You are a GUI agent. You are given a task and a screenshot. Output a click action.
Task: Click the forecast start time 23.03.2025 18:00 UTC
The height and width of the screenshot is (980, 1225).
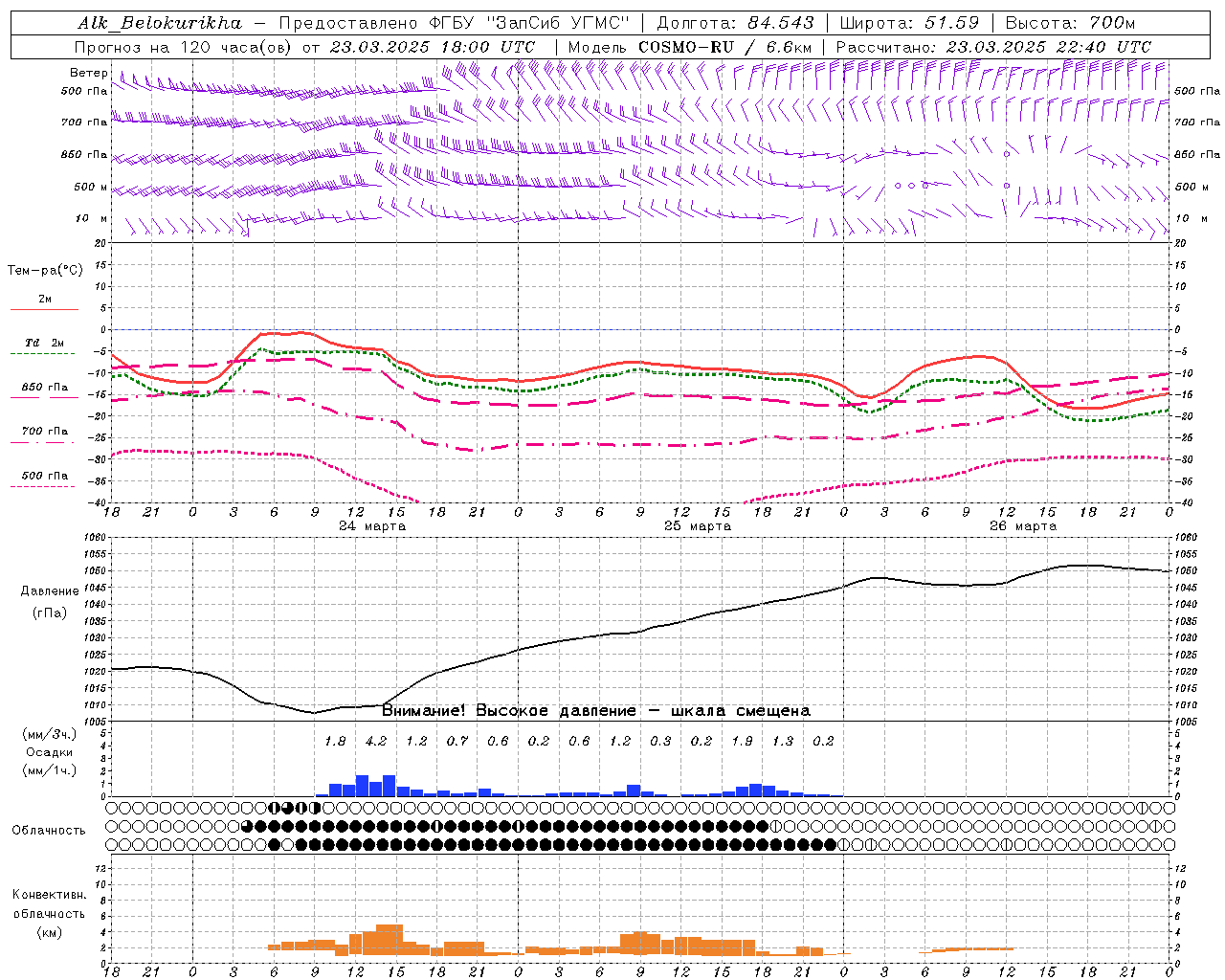(x=432, y=47)
